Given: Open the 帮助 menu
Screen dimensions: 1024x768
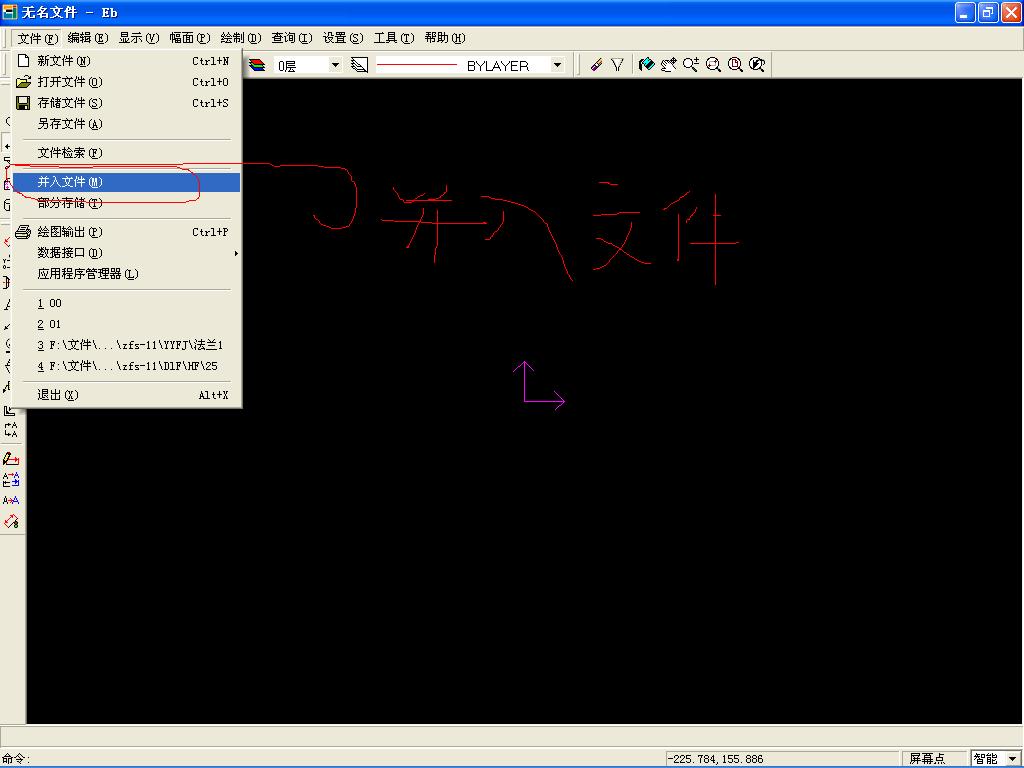Looking at the screenshot, I should [x=444, y=38].
